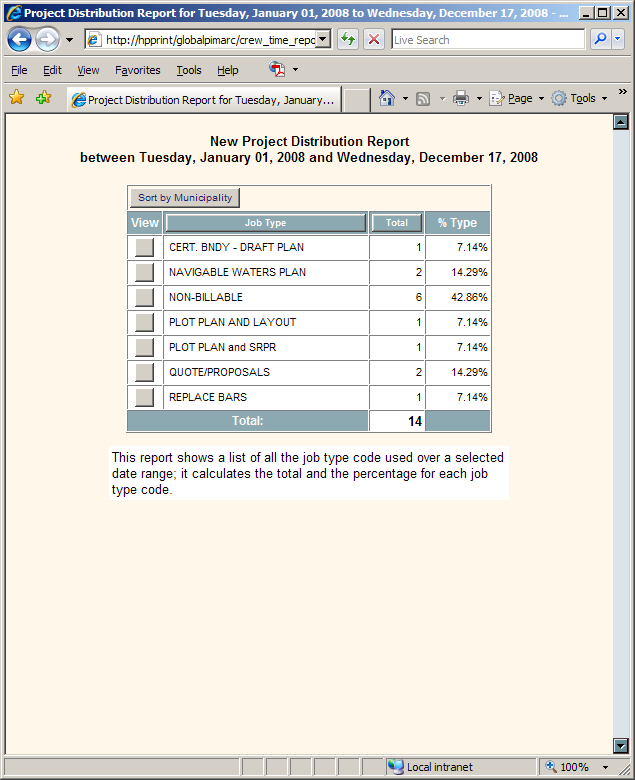635x780 pixels.
Task: Click the scrollbar down arrow
Action: coord(621,745)
